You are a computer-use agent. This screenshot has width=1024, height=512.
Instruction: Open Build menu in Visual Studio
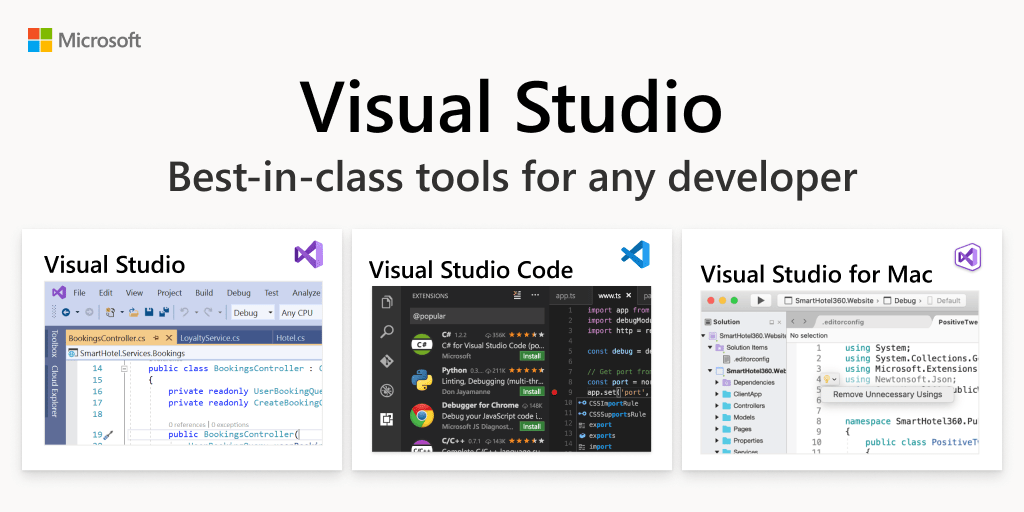pyautogui.click(x=204, y=293)
